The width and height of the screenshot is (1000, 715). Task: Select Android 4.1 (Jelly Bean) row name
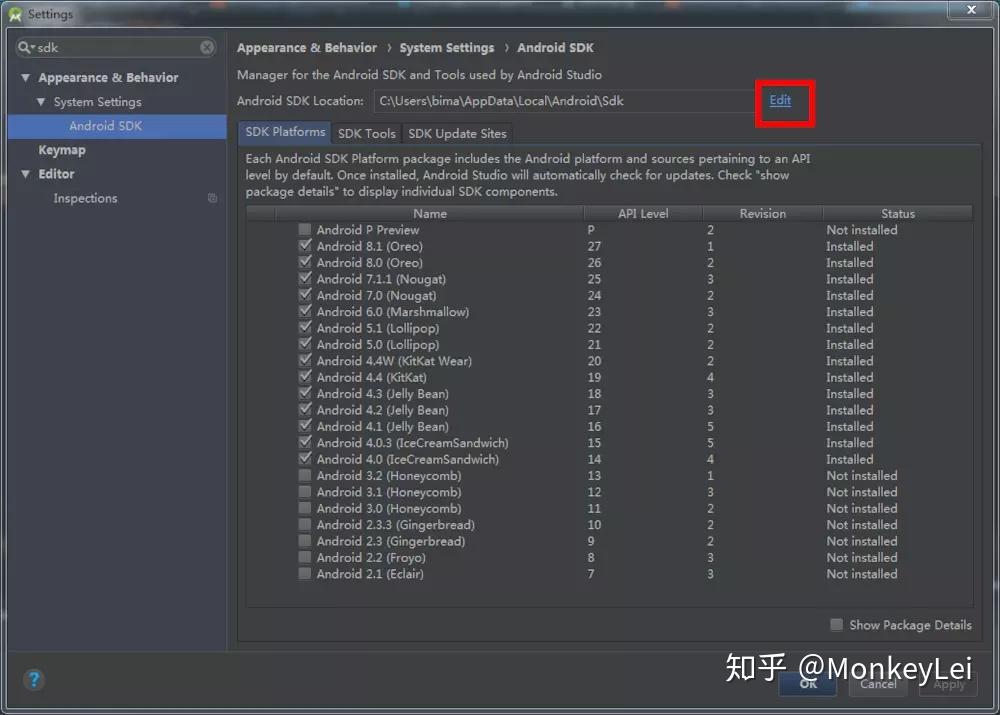coord(383,426)
